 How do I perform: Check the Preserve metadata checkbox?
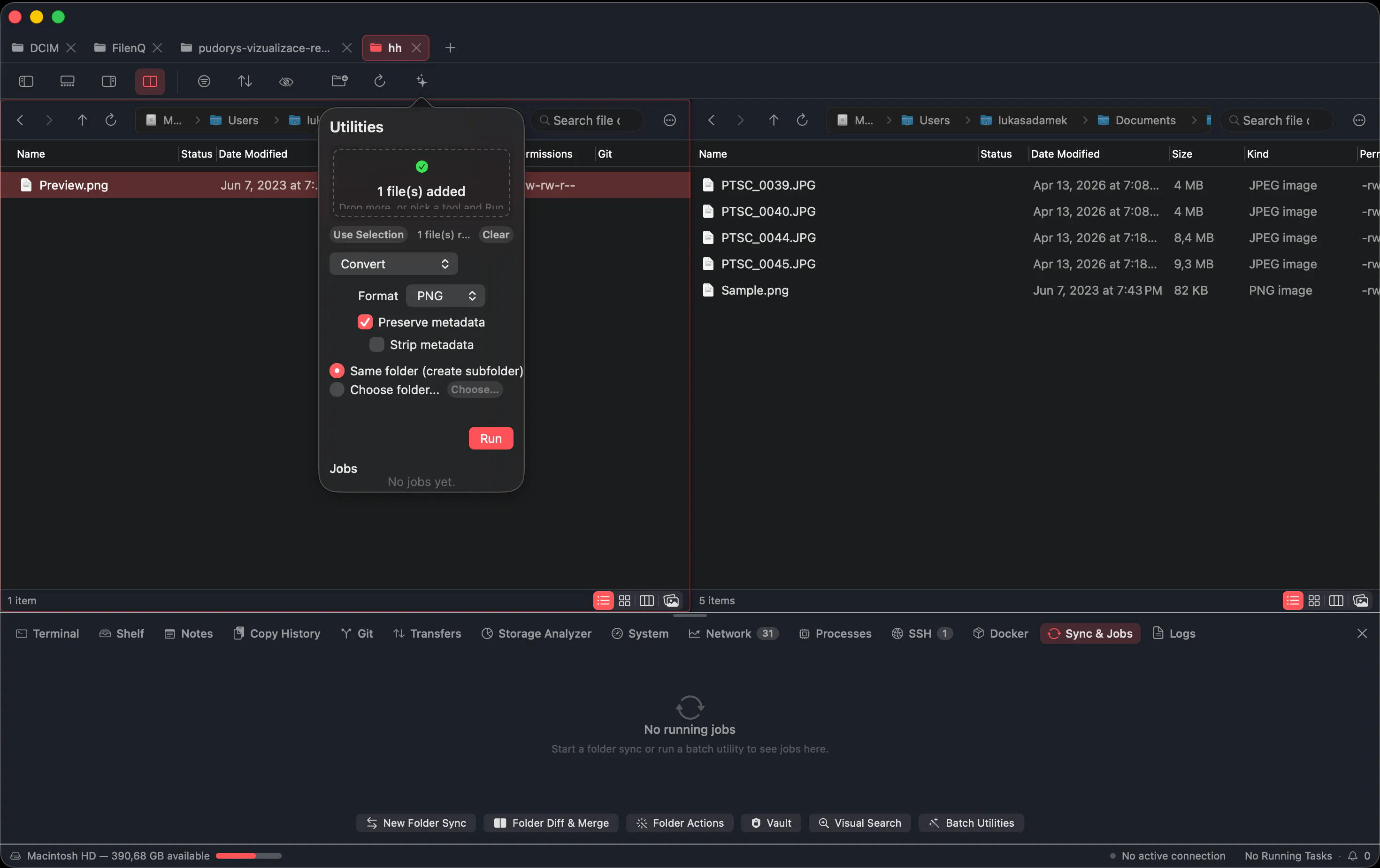(x=365, y=322)
